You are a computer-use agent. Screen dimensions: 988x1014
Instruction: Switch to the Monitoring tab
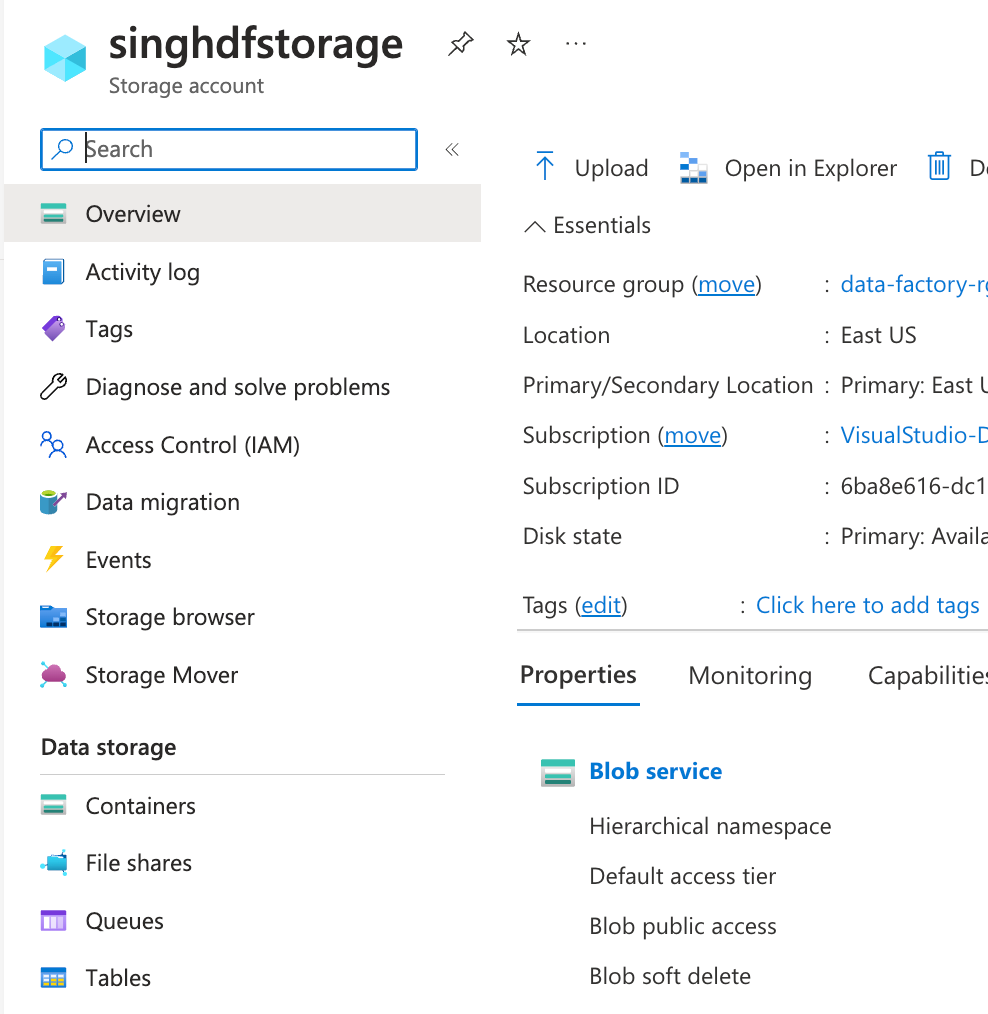click(x=750, y=675)
